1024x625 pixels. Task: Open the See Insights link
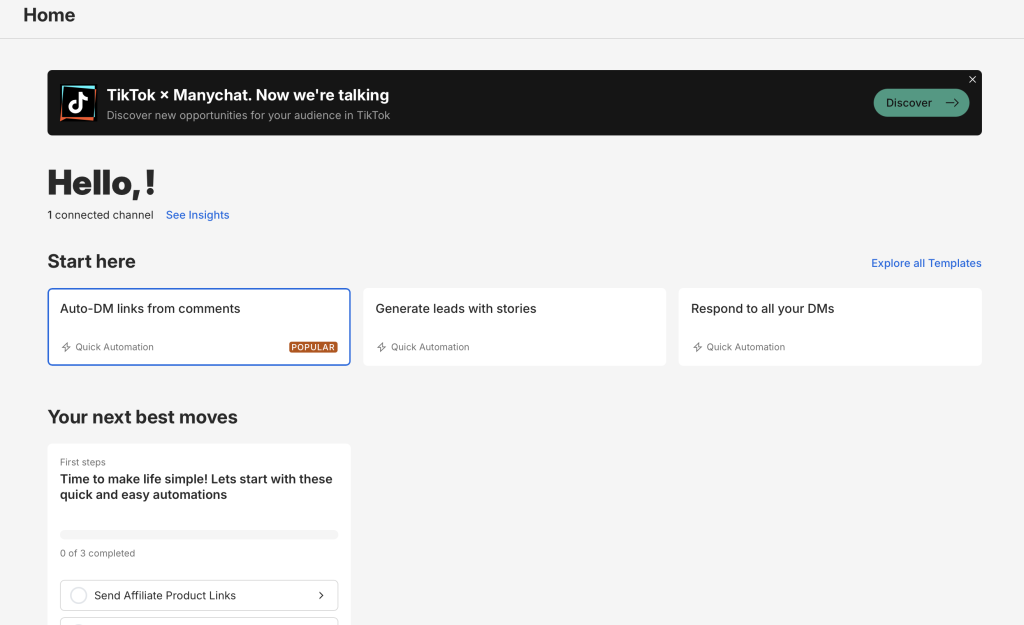point(197,215)
